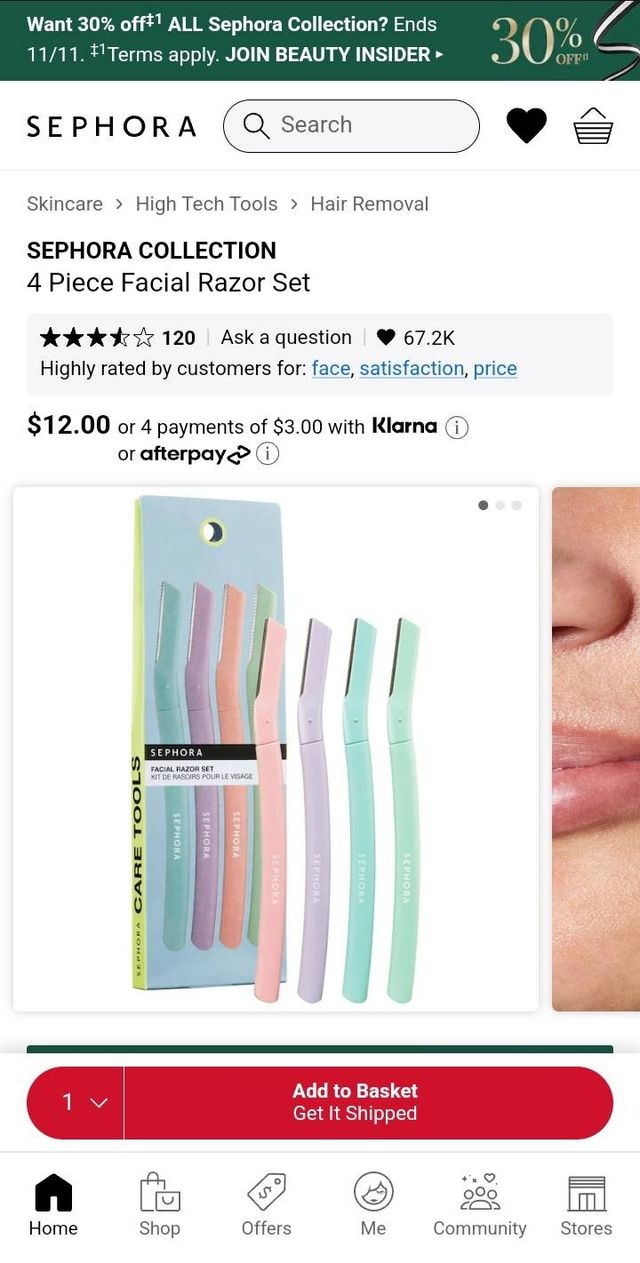Open the Stores tab
This screenshot has height=1263, width=640.
click(586, 1204)
